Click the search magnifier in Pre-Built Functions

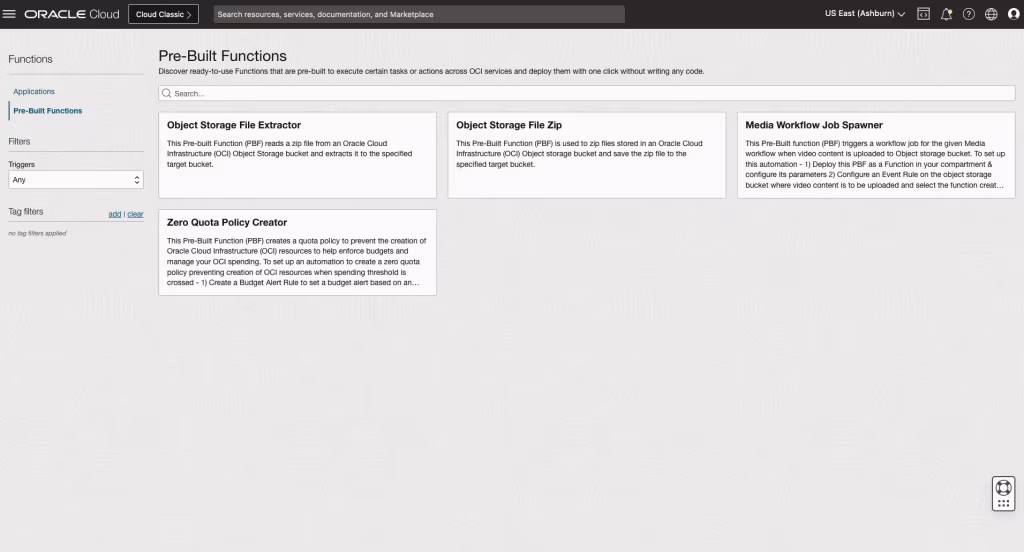(167, 93)
